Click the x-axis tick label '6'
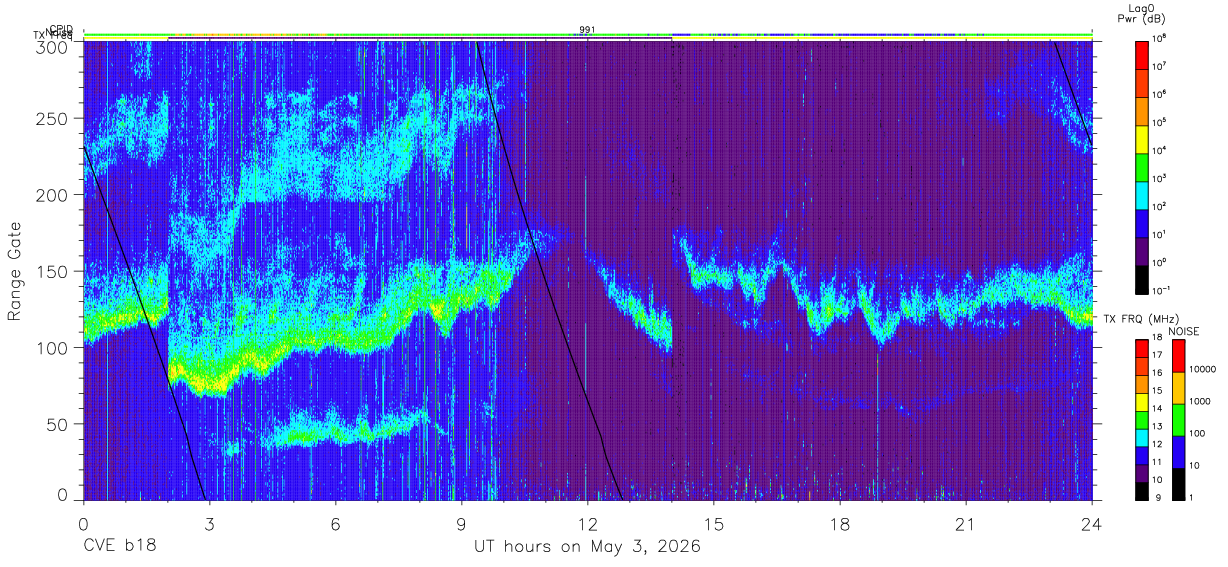This screenshot has height=567, width=1228. coord(335,524)
